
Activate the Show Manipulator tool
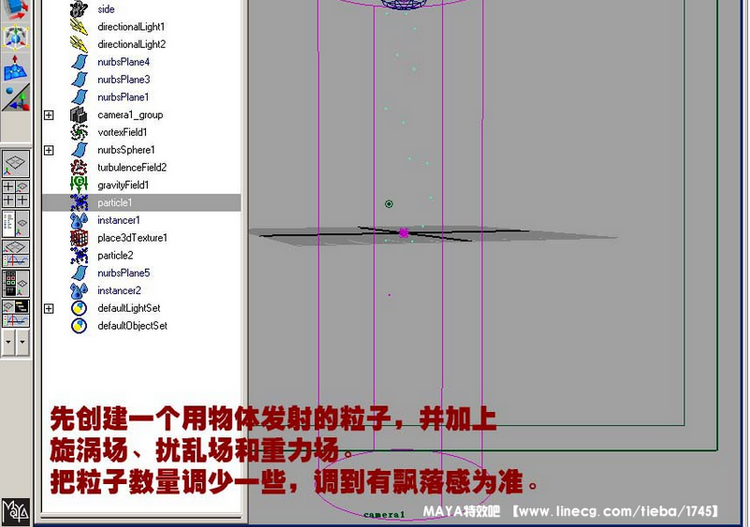(16, 98)
